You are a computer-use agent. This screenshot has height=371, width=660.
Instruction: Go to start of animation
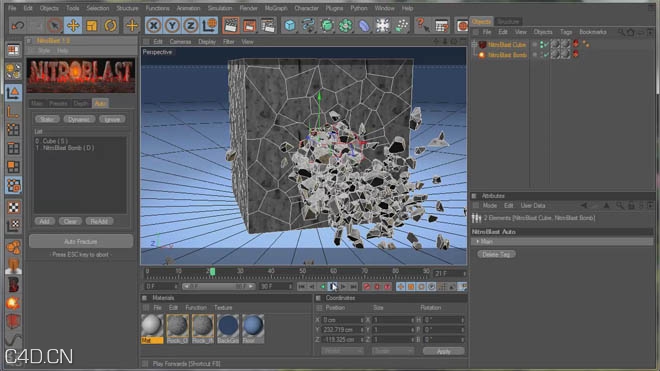click(301, 287)
